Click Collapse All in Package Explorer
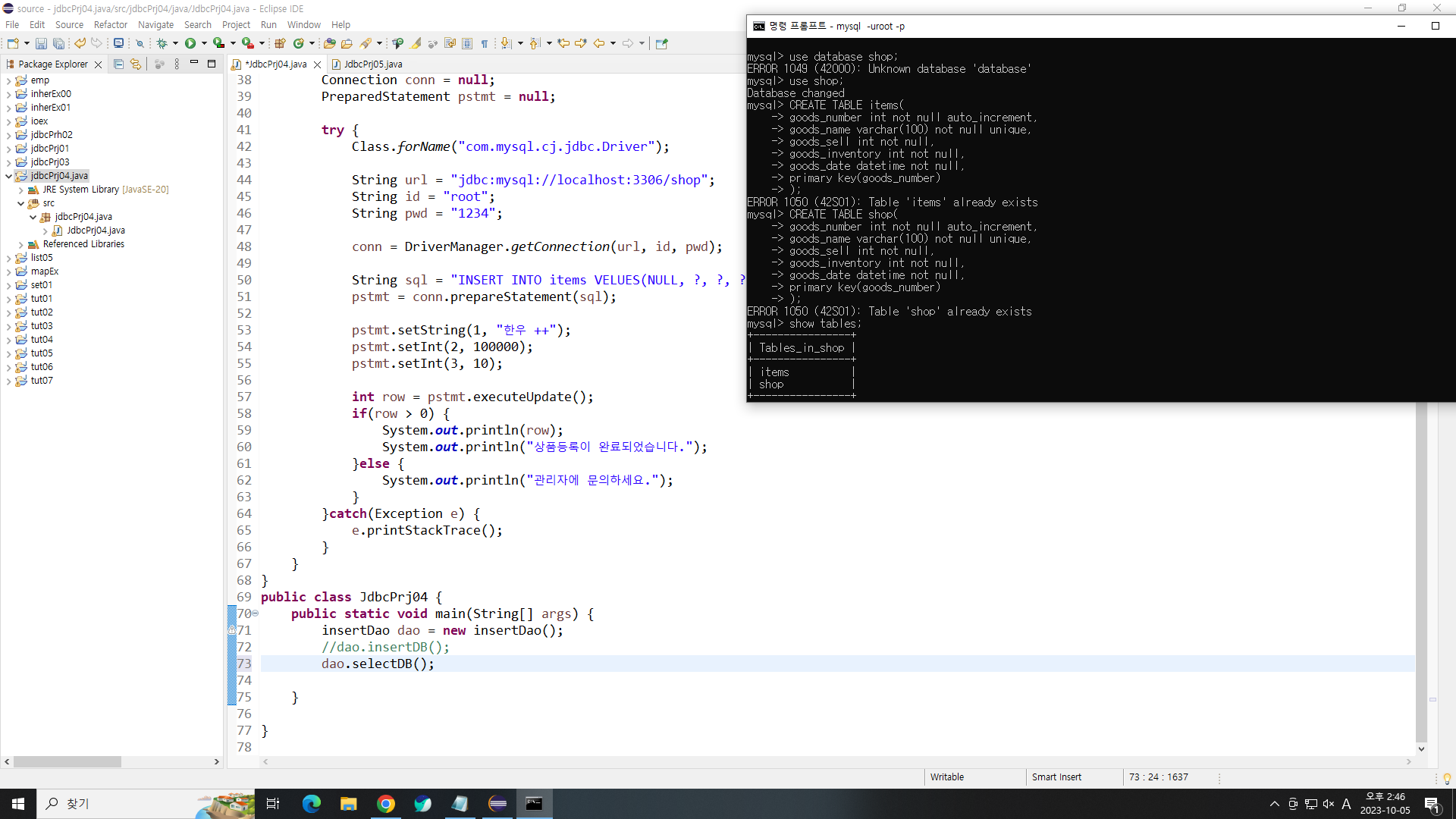The width and height of the screenshot is (1456, 819). coord(118,64)
